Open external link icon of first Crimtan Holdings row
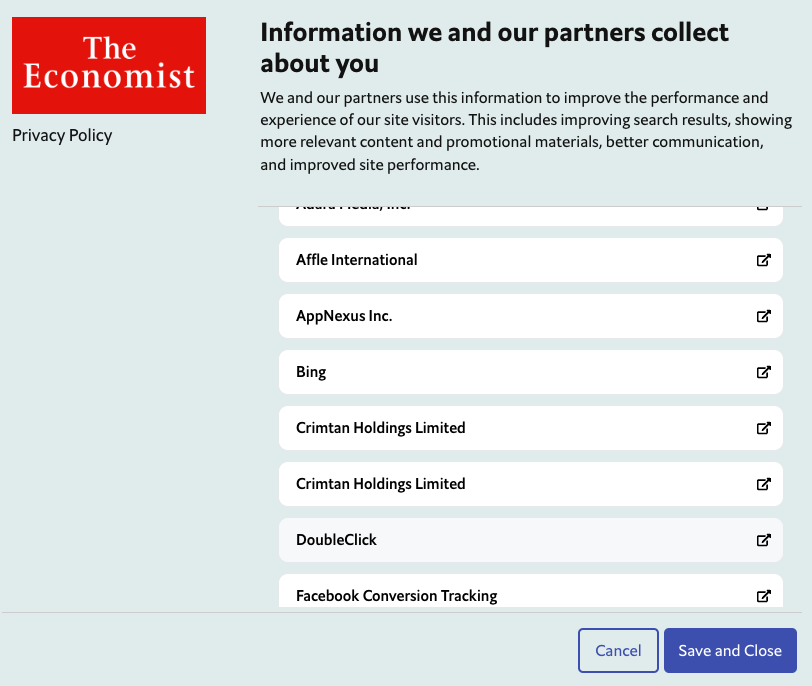 click(x=763, y=428)
